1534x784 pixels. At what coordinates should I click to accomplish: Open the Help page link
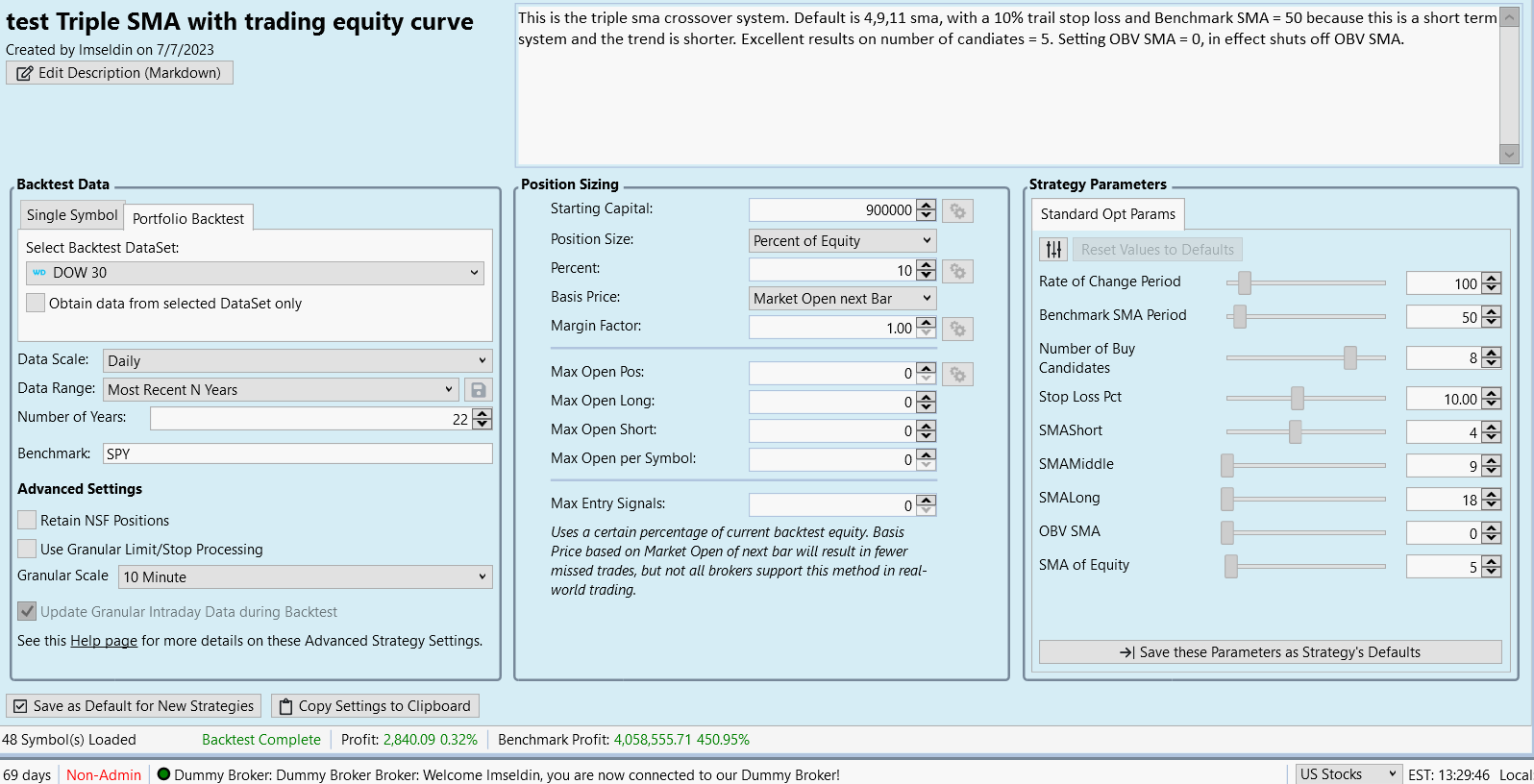(x=104, y=641)
